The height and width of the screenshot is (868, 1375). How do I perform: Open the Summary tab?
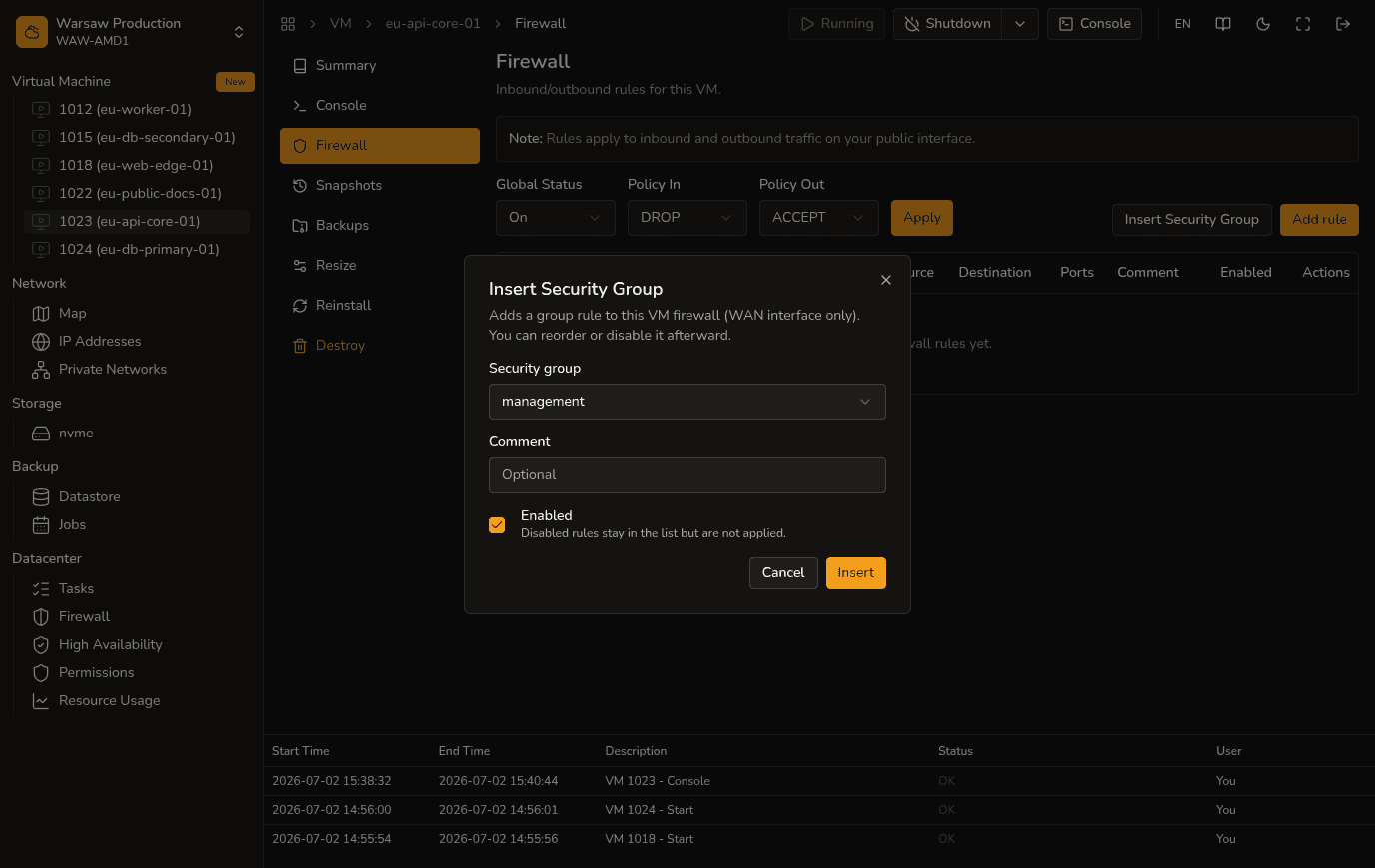(x=380, y=65)
